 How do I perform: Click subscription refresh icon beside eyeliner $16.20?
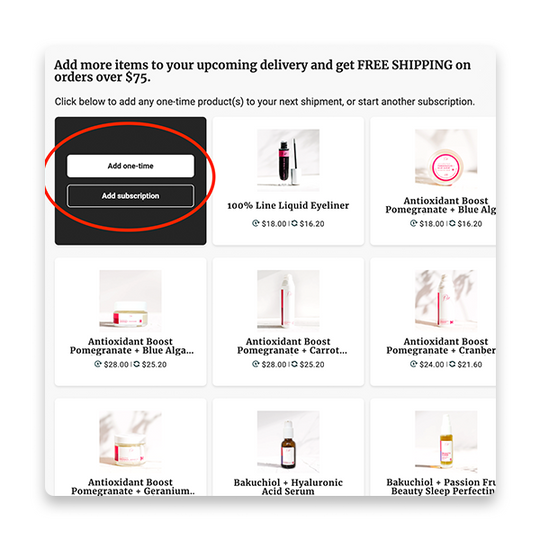(294, 223)
